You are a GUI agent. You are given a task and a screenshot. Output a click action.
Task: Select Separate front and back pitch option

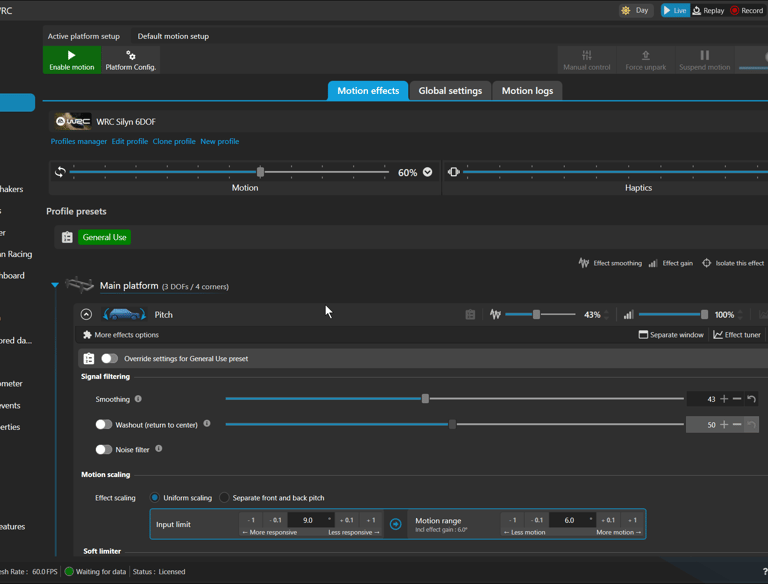[224, 498]
